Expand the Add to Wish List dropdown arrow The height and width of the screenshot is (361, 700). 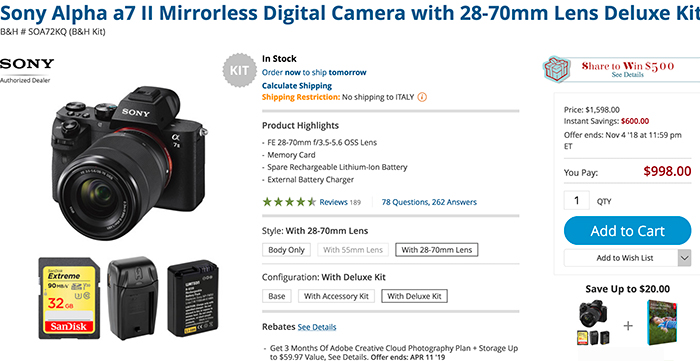tap(684, 258)
